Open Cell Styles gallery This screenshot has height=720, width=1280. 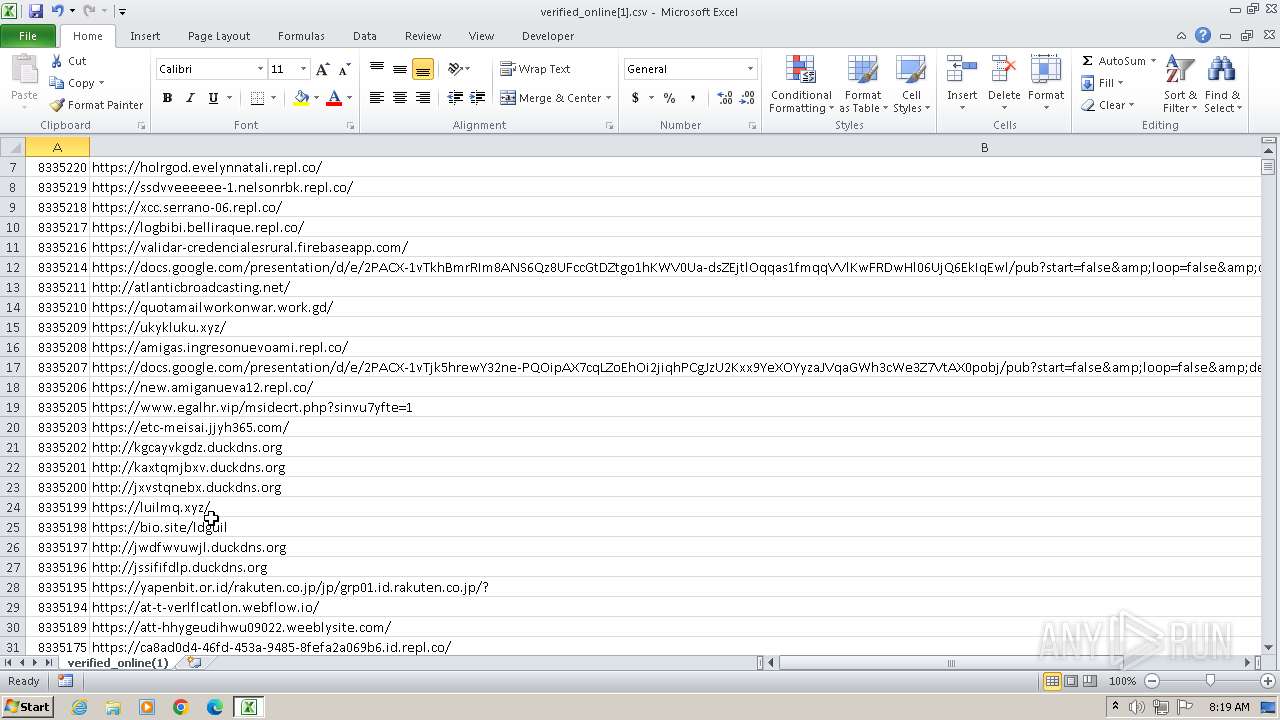tap(911, 85)
